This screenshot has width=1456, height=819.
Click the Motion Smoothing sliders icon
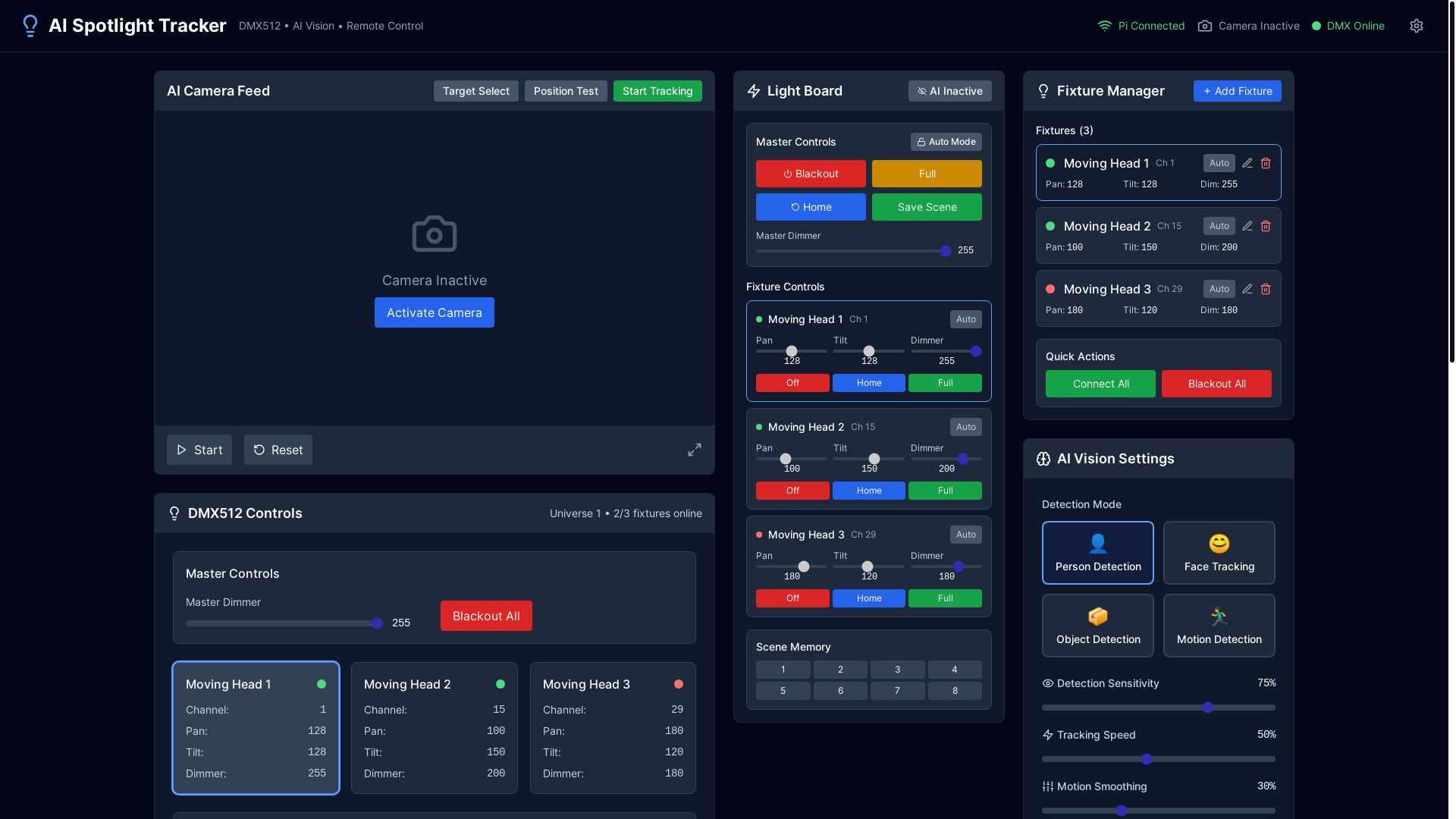coord(1048,786)
